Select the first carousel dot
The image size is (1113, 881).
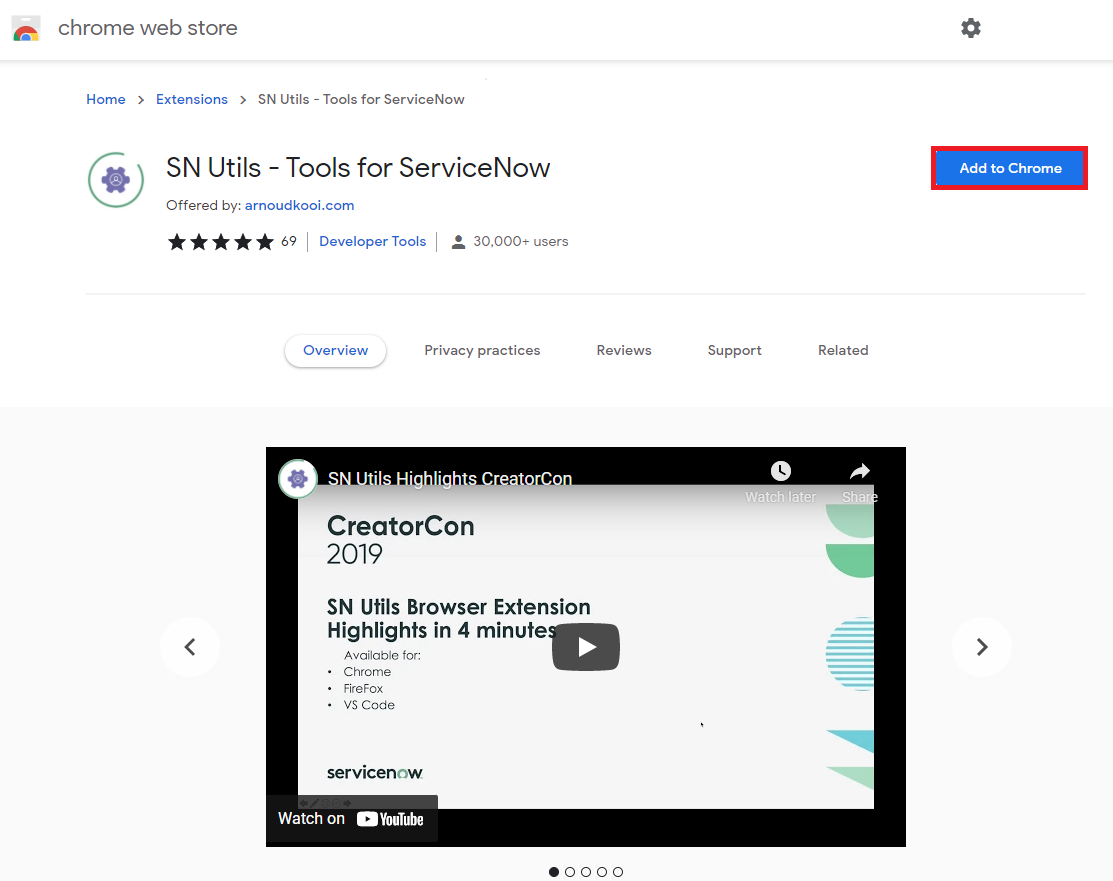[554, 872]
